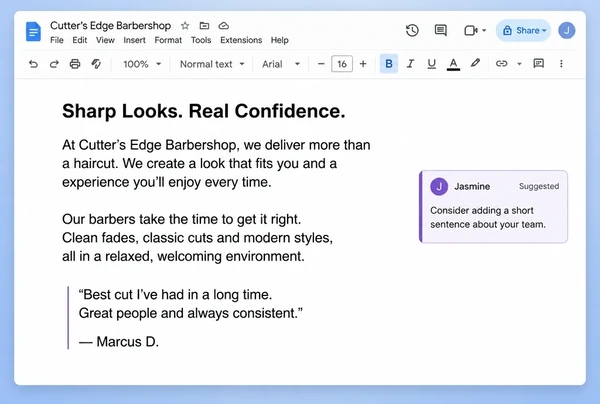The image size is (600, 404).
Task: Undo the last action
Action: click(33, 64)
